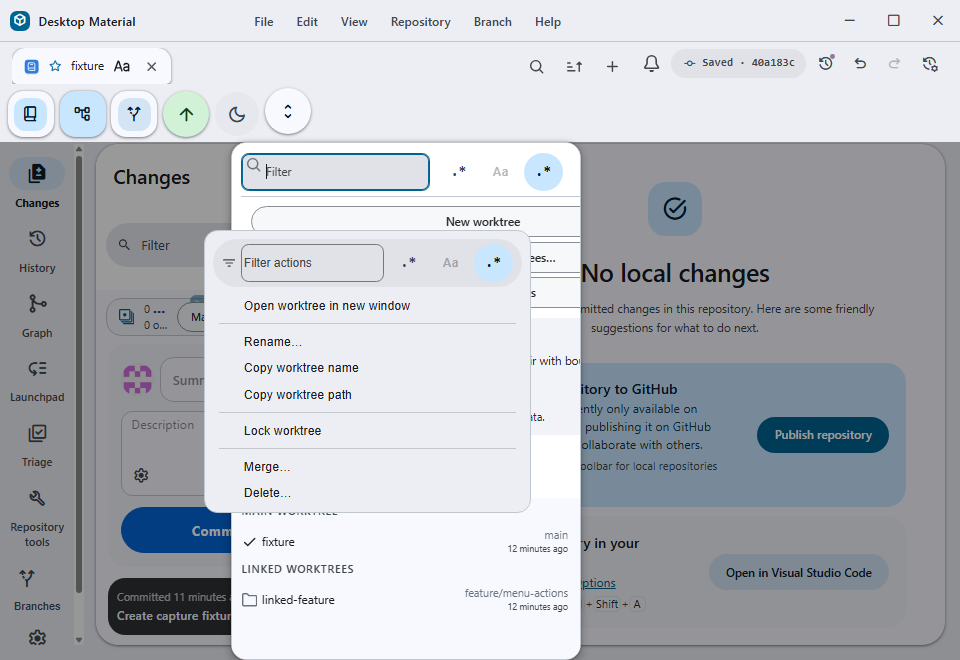Toggle match case Aa in worktree filter
Viewport: 960px width, 660px height.
click(500, 171)
